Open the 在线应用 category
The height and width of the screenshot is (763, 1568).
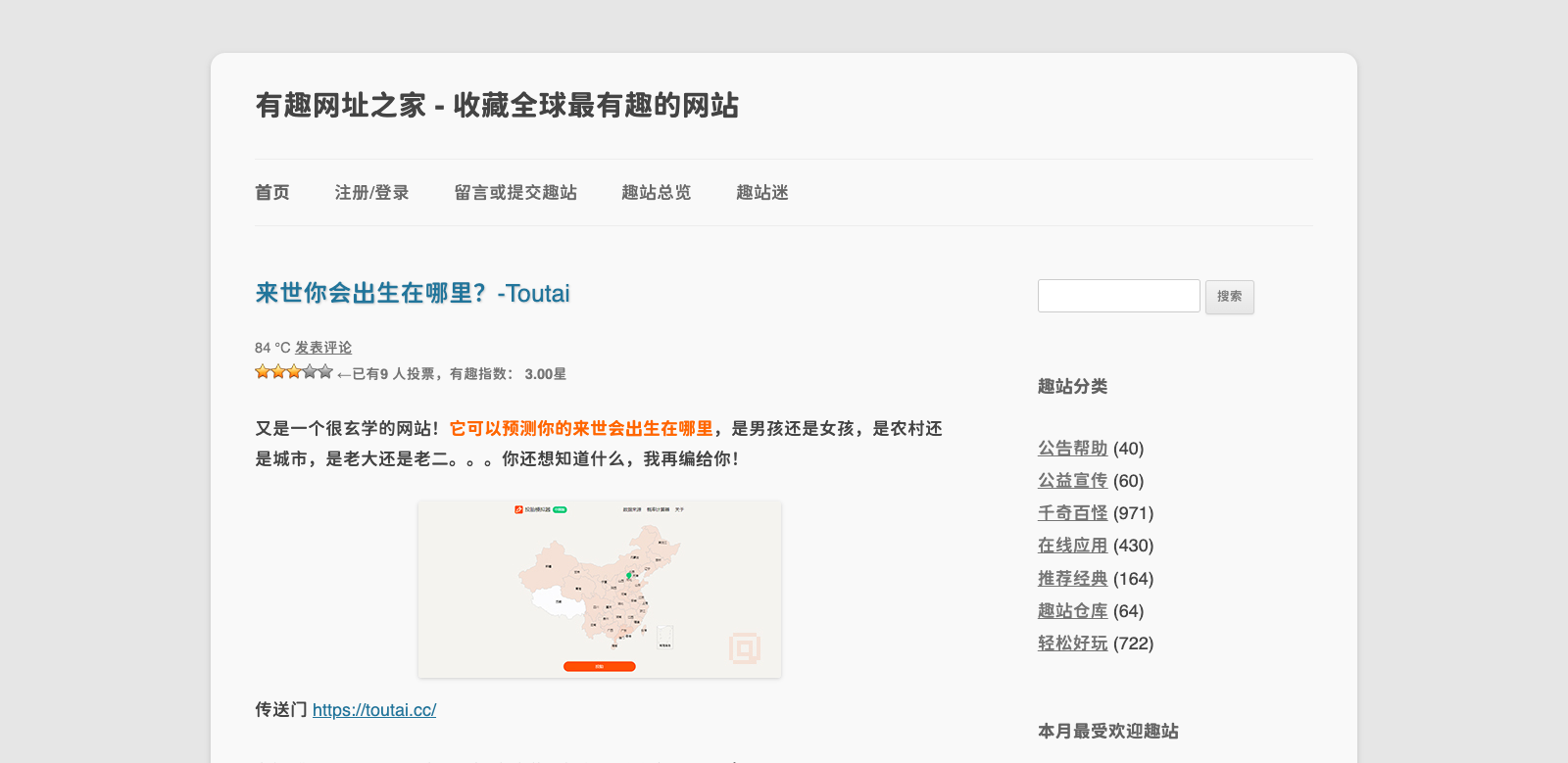coord(1072,546)
